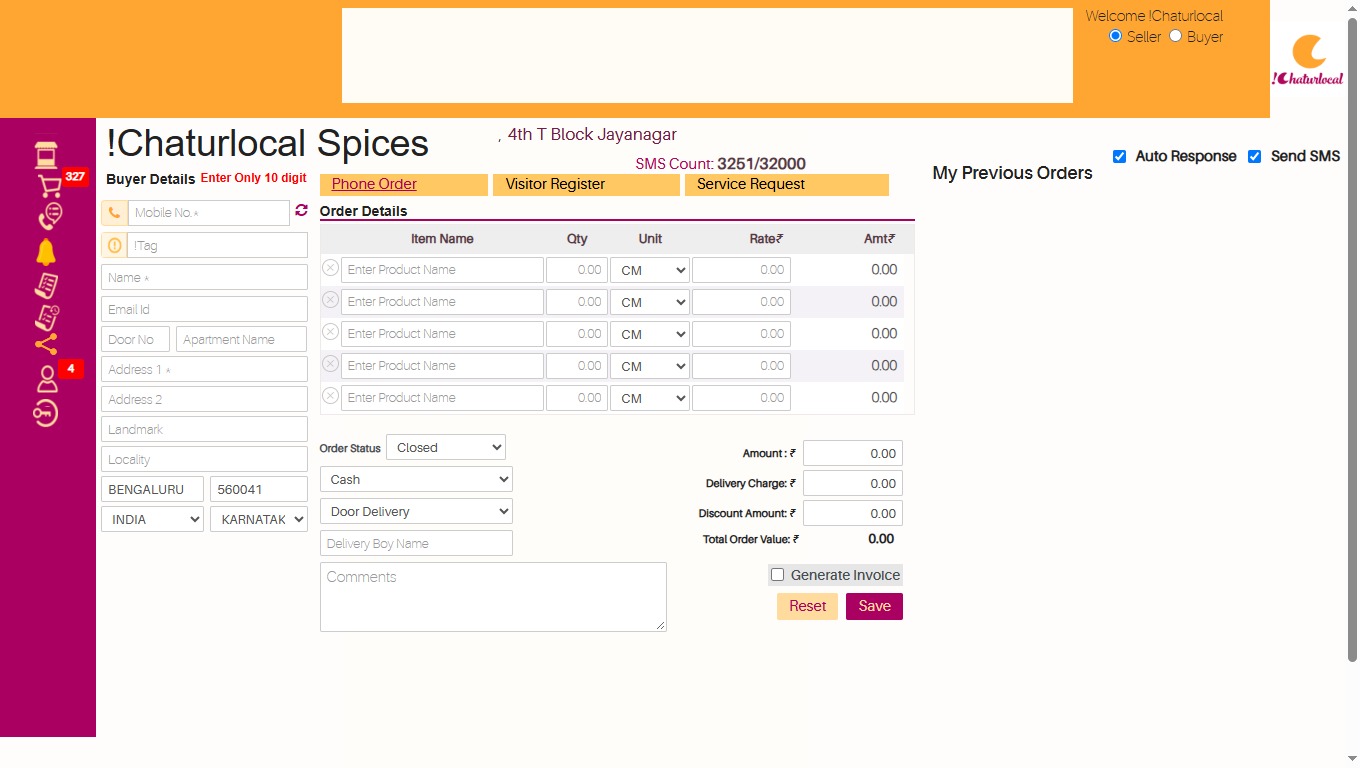Remove the third product row with X icon
Viewport: 1360px width, 768px height.
[330, 332]
